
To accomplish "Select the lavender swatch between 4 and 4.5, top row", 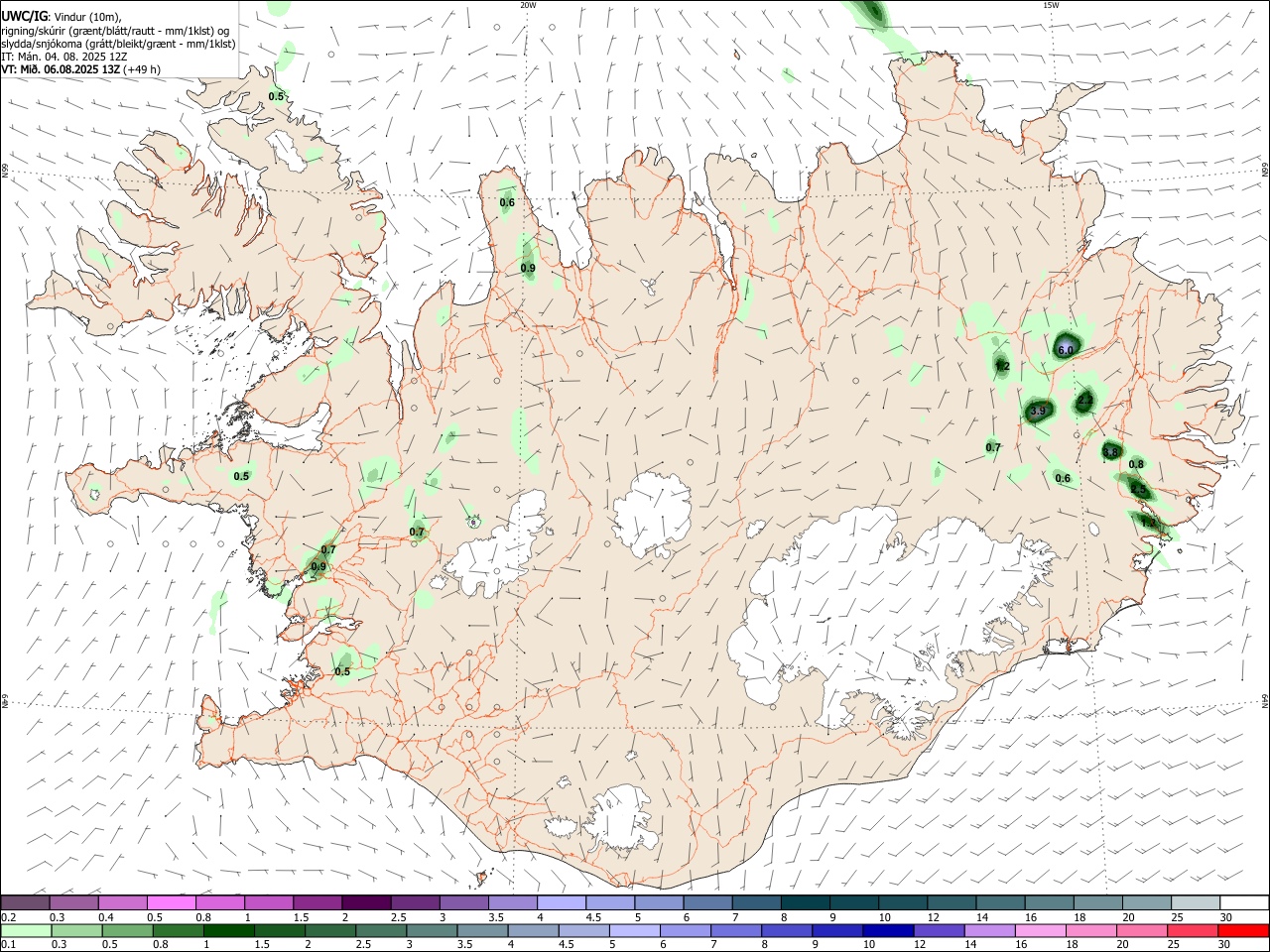I will [562, 902].
